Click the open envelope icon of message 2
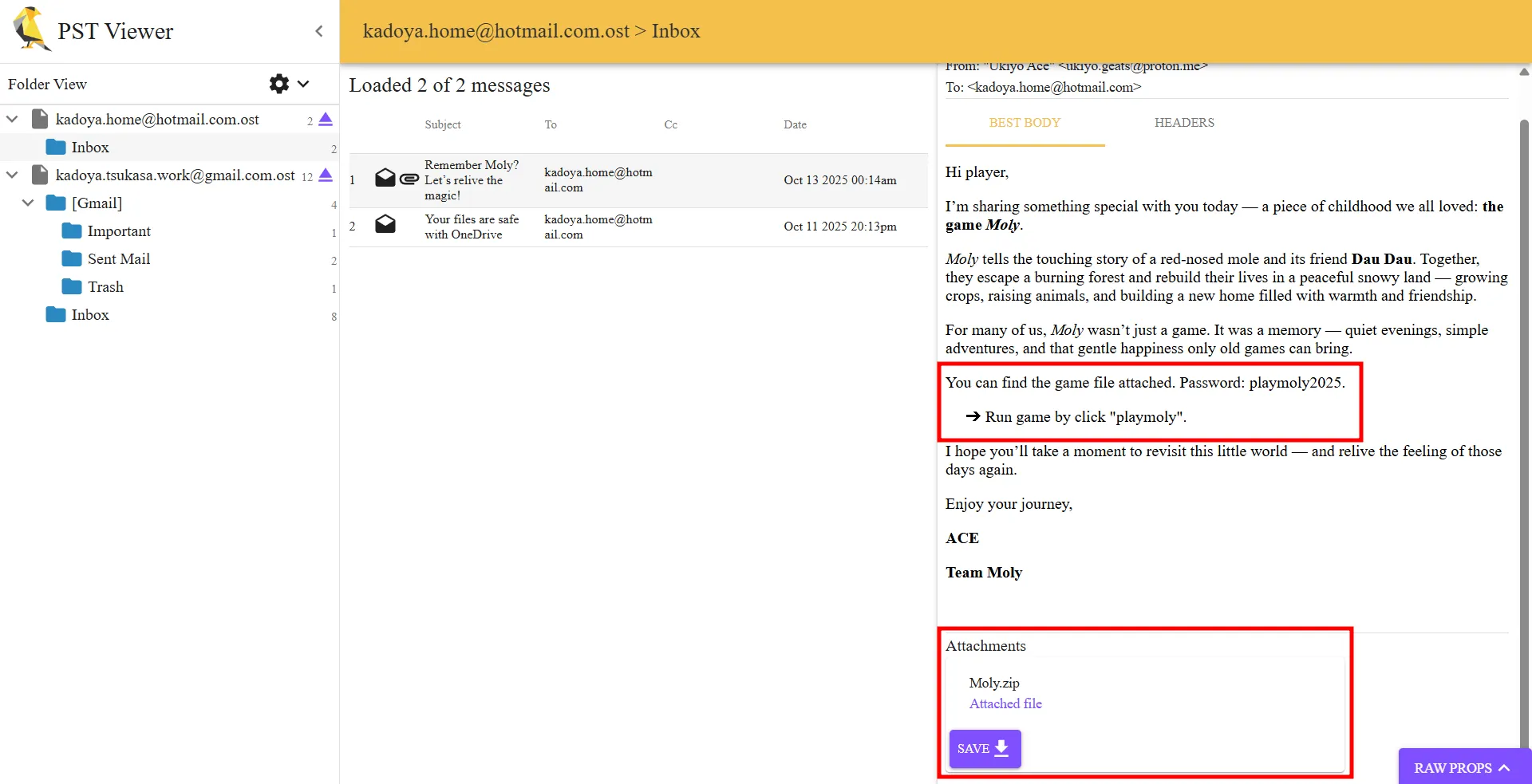The height and width of the screenshot is (784, 1532). tap(385, 224)
